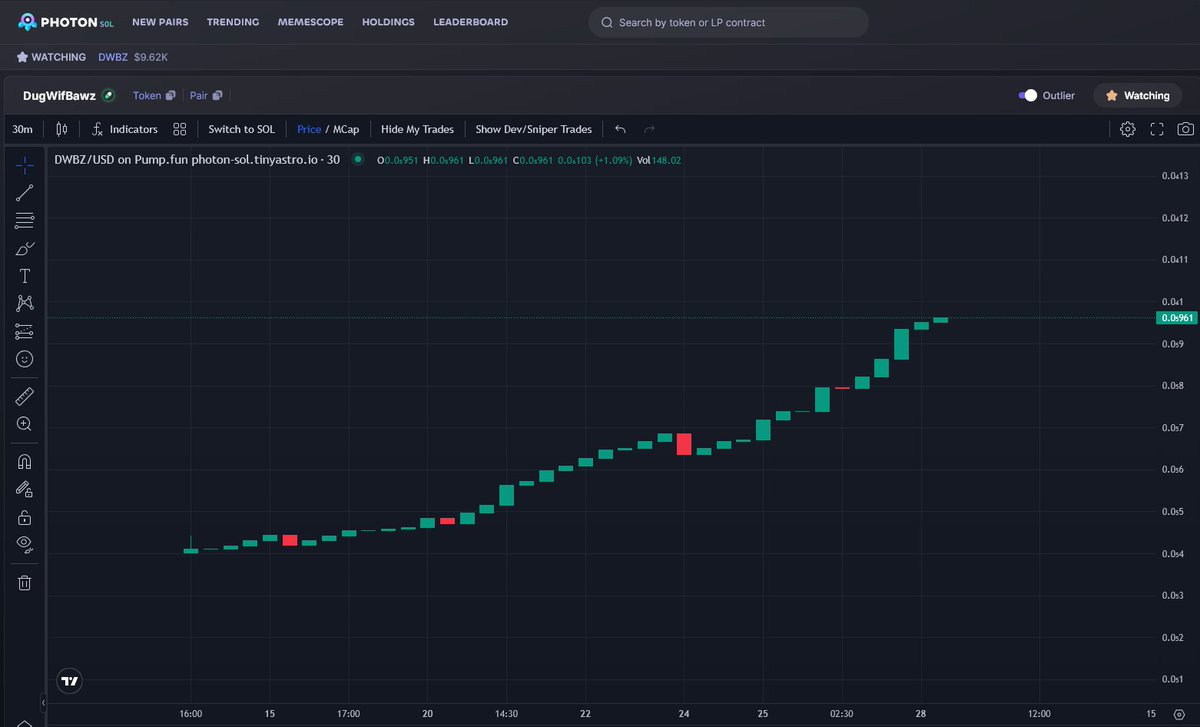Select the brush drawing tool
The image size is (1200, 727).
[x=25, y=248]
